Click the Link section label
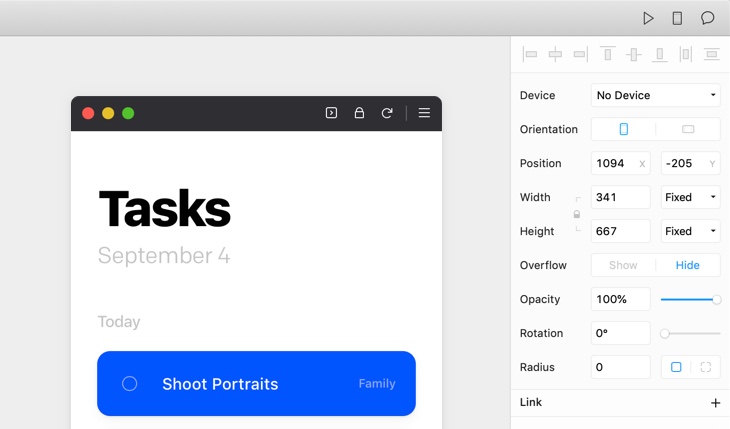 (x=531, y=402)
